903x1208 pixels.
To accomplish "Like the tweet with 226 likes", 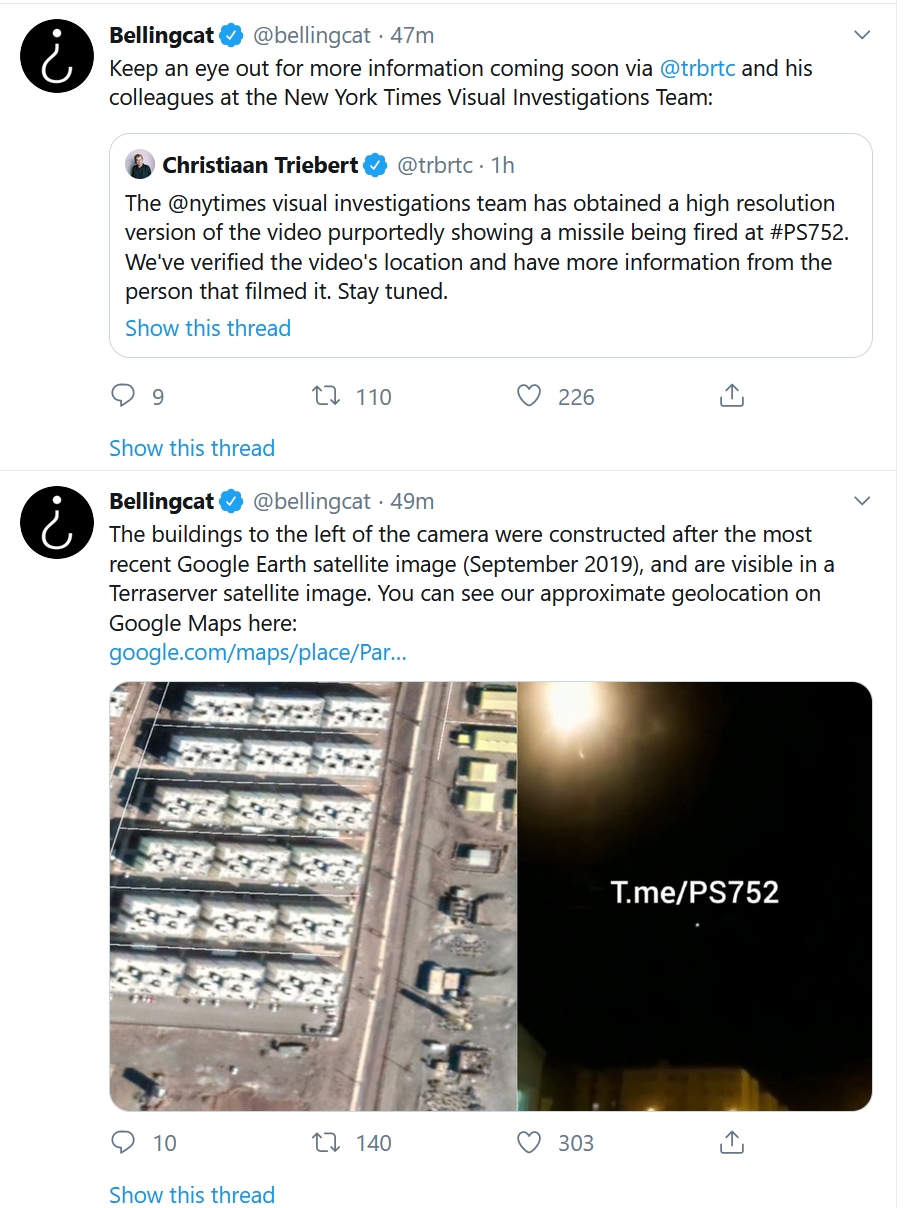I will 529,396.
